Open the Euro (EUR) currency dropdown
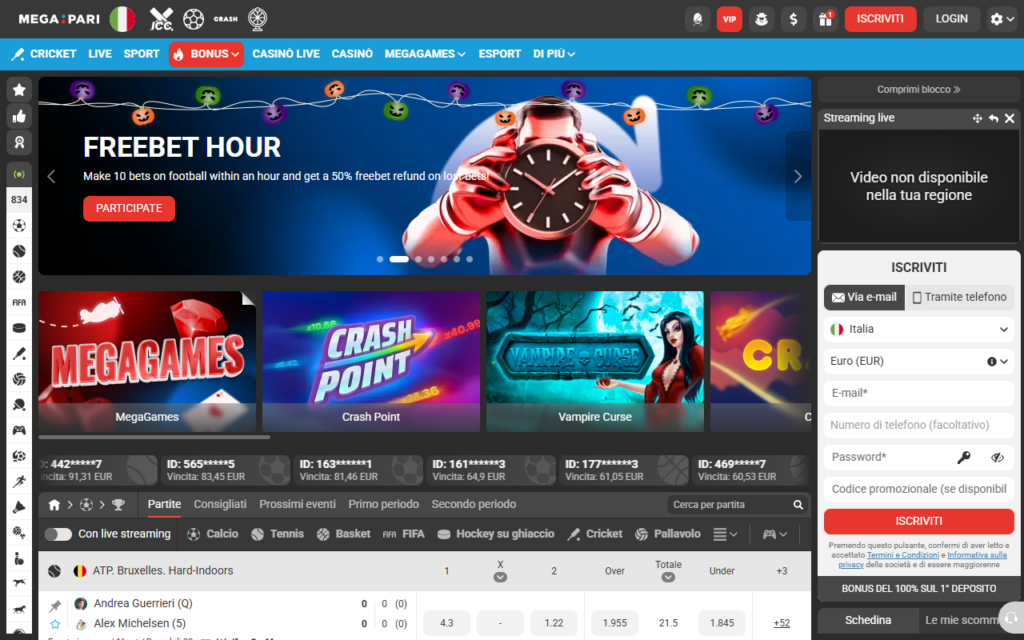The image size is (1024, 640). [919, 361]
